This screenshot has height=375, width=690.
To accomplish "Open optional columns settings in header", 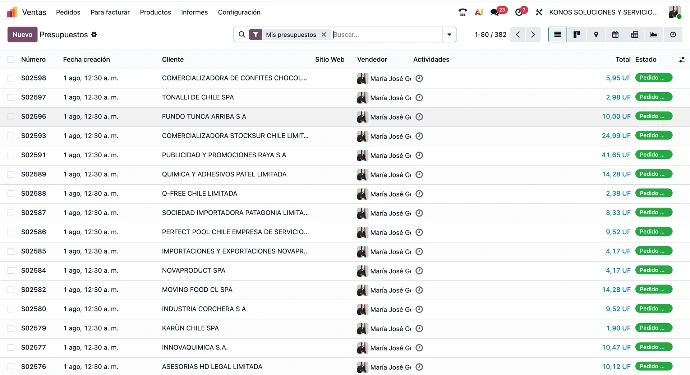I will point(682,59).
